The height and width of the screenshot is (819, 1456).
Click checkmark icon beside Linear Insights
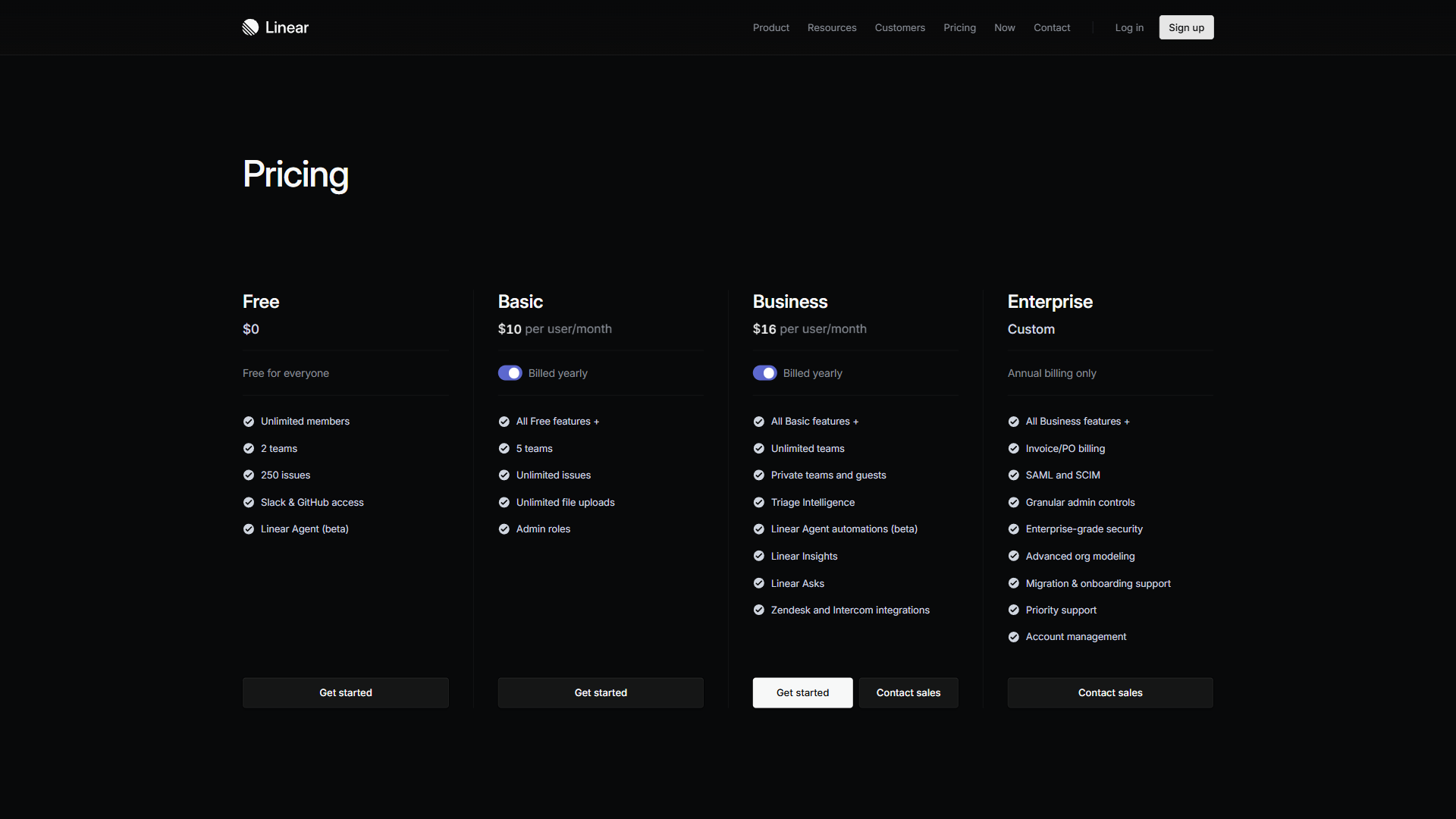(759, 557)
